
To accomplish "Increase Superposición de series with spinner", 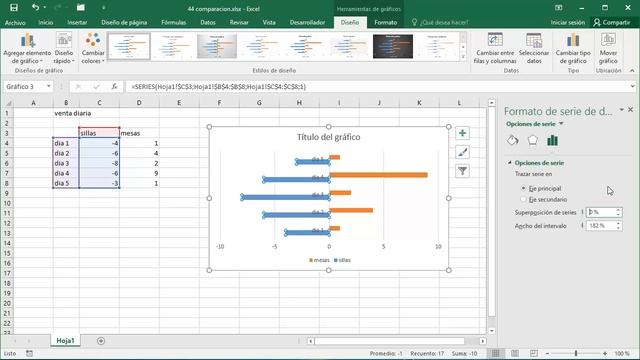I will 619,210.
